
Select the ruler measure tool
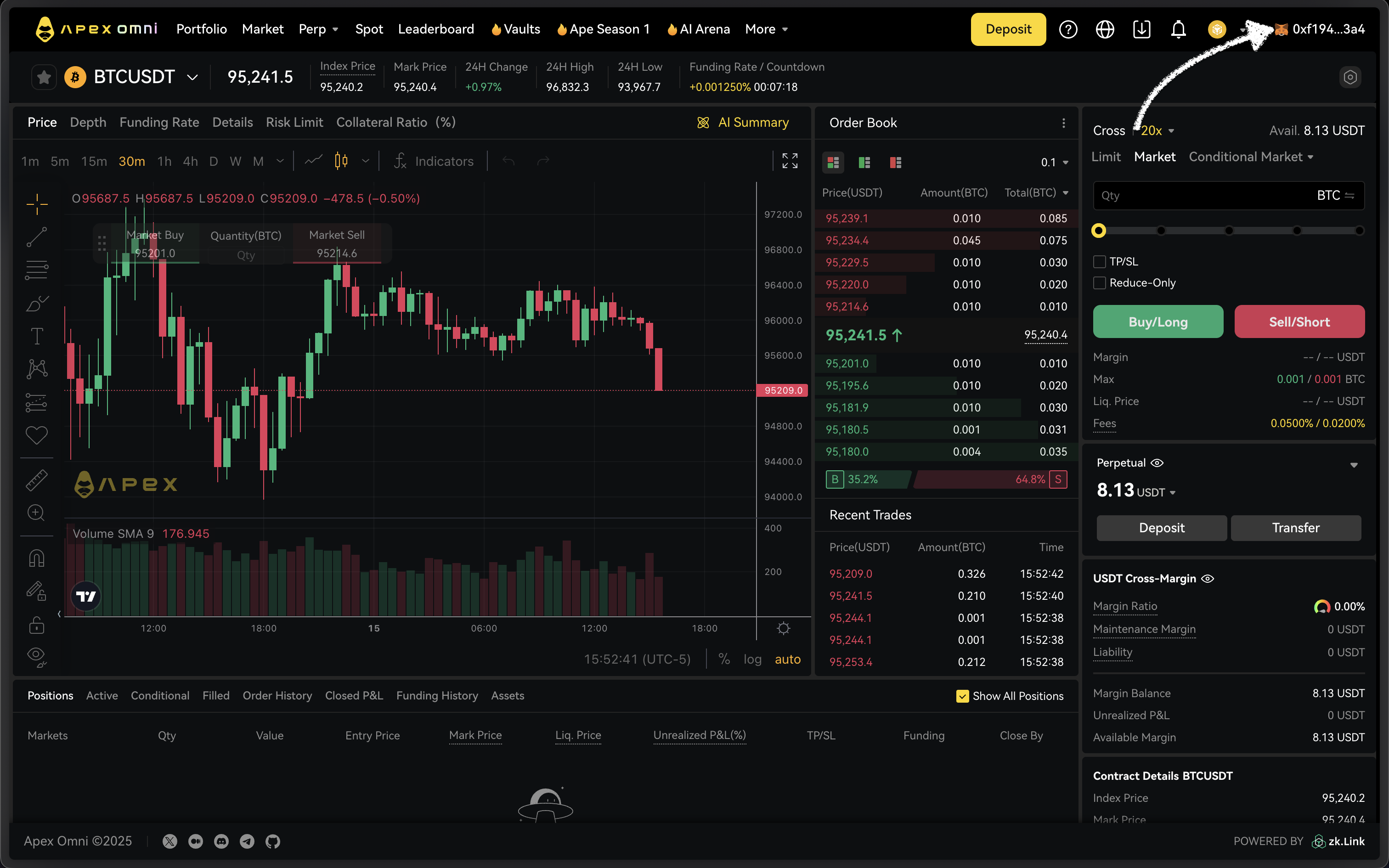coord(37,480)
